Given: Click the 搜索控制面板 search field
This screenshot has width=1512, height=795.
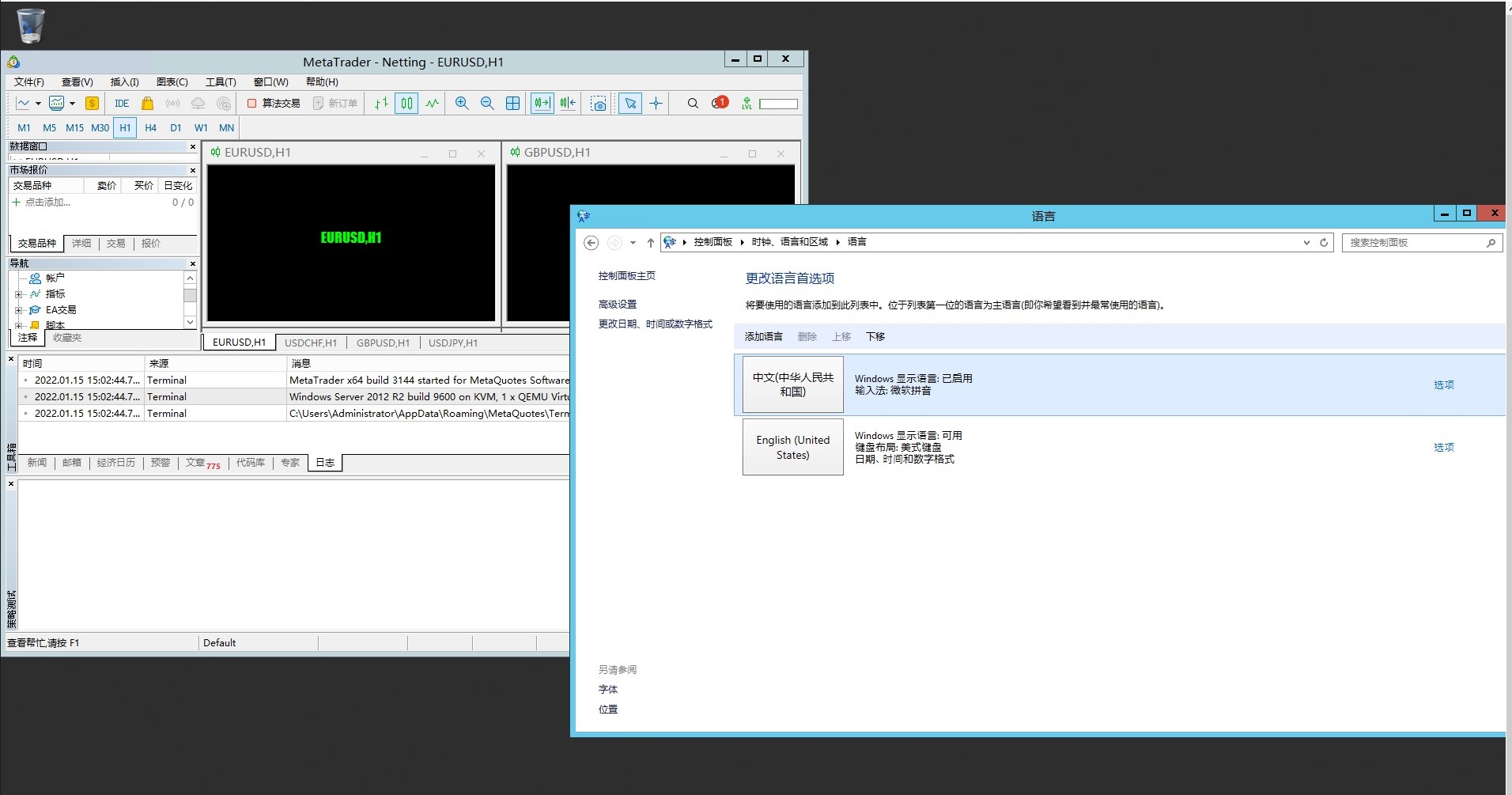Looking at the screenshot, I should point(1412,243).
